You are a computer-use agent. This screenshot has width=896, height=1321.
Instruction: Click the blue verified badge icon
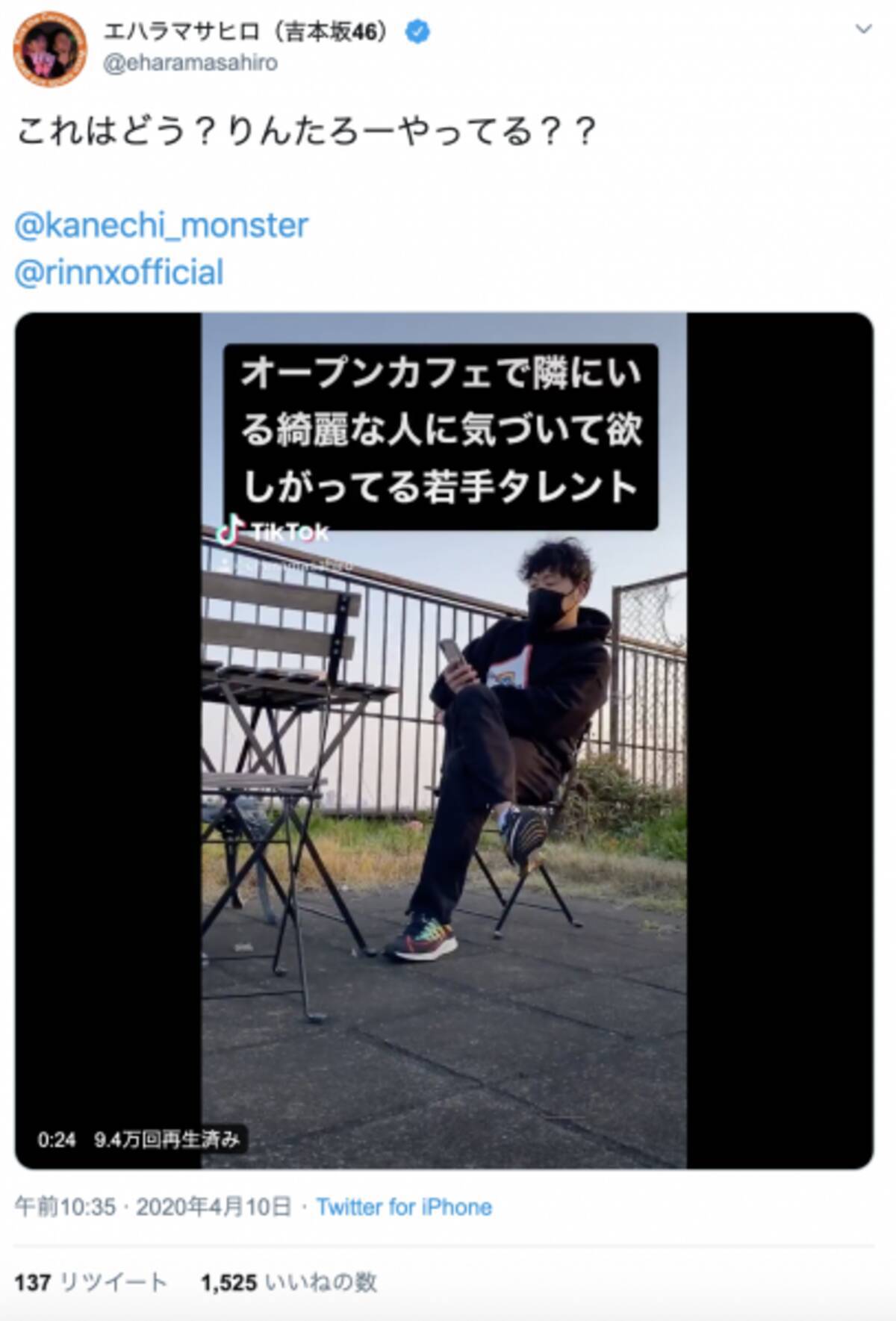pos(417,31)
